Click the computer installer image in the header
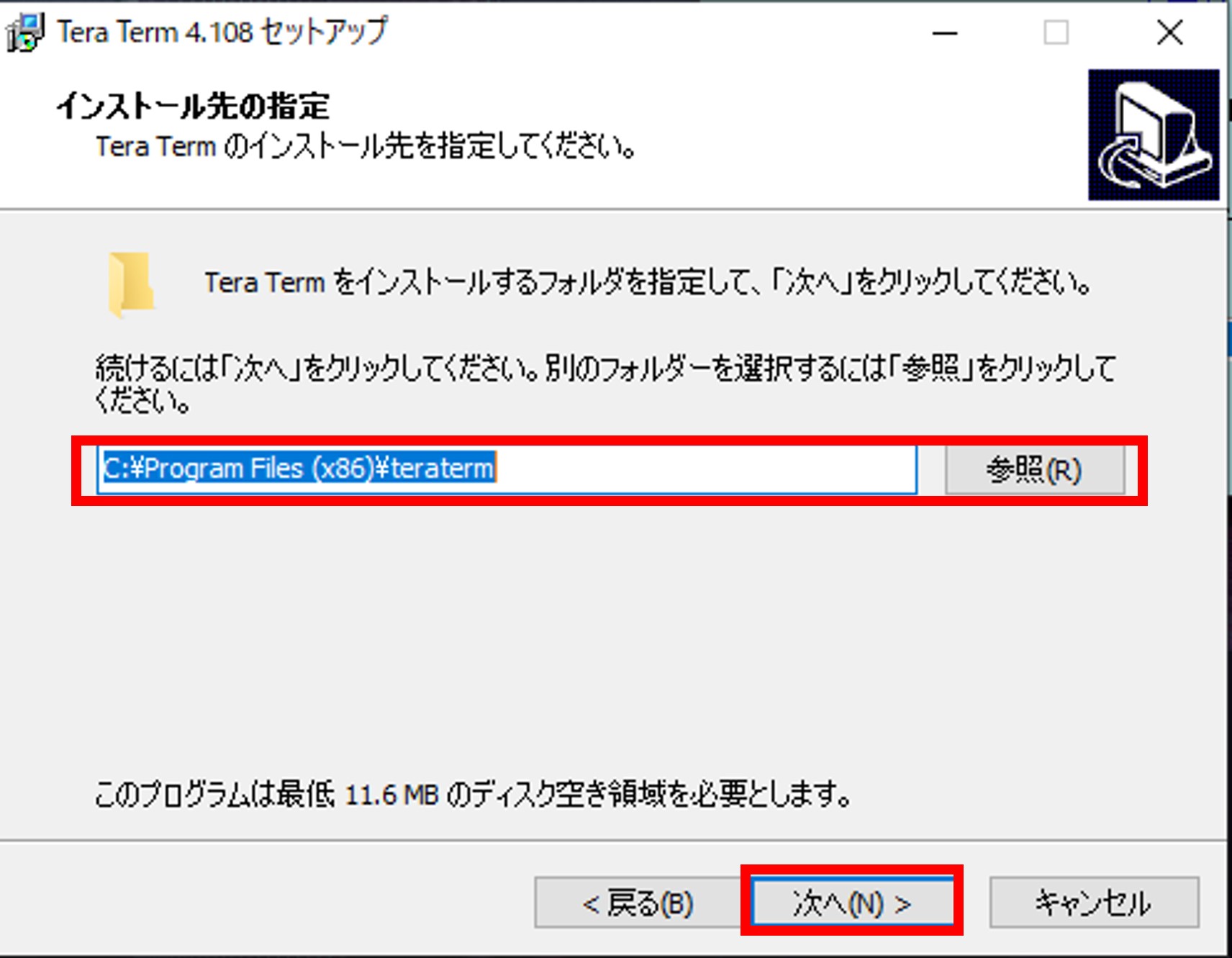This screenshot has height=958, width=1232. [x=1154, y=135]
